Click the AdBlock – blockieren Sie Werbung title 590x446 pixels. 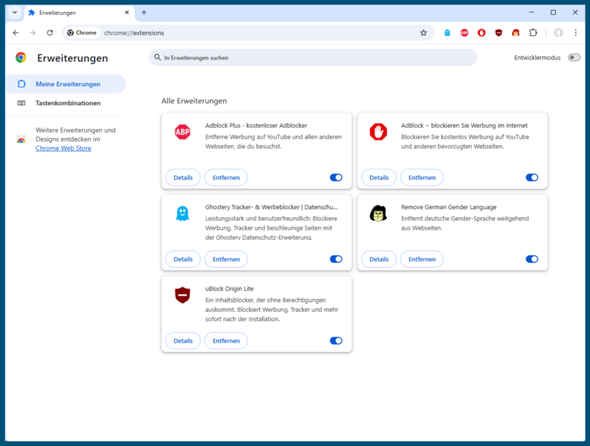[464, 125]
